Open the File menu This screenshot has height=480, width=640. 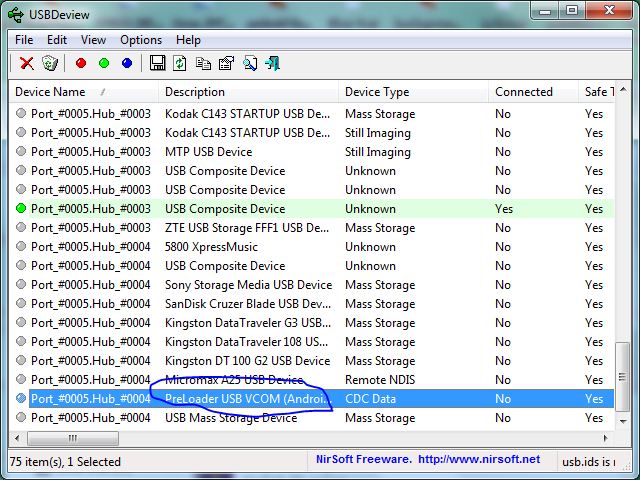(x=24, y=40)
